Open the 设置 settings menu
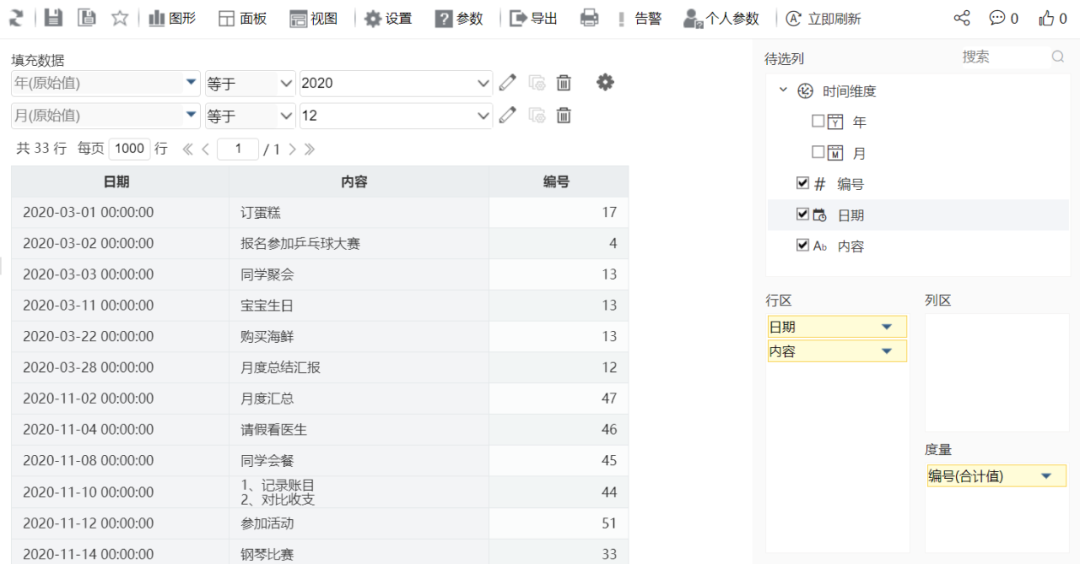 [388, 19]
